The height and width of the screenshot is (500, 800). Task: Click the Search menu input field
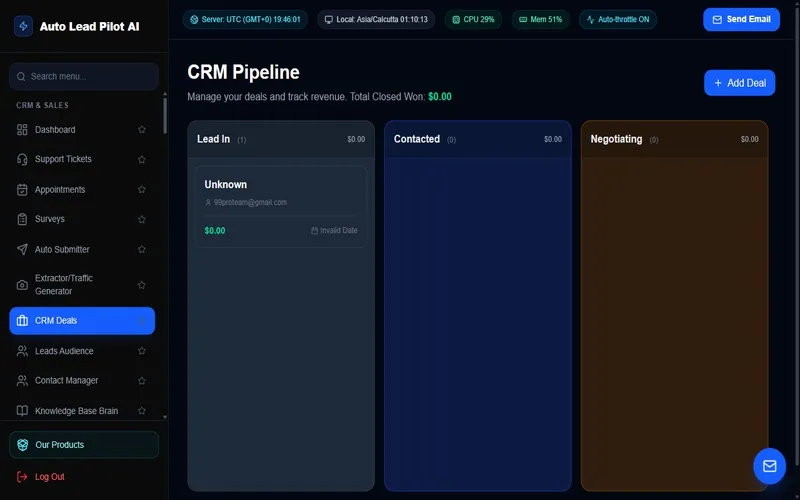84,77
